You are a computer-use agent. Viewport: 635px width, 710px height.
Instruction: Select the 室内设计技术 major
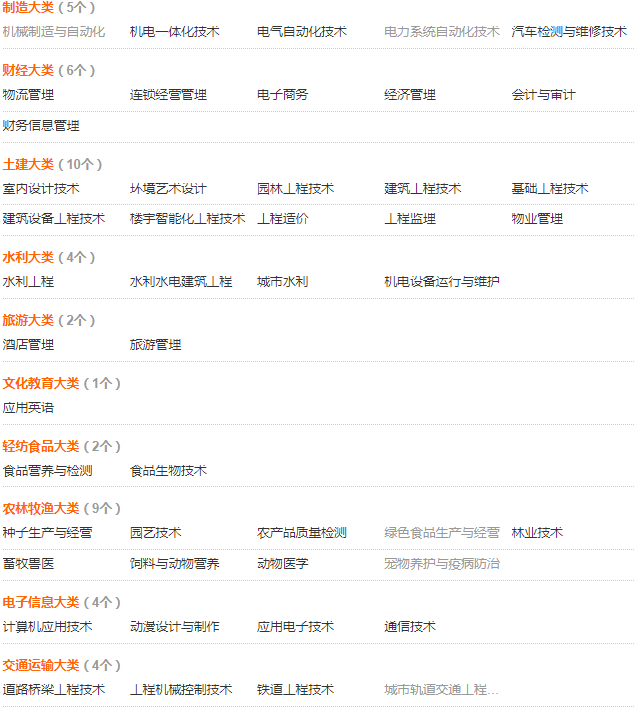click(x=41, y=189)
